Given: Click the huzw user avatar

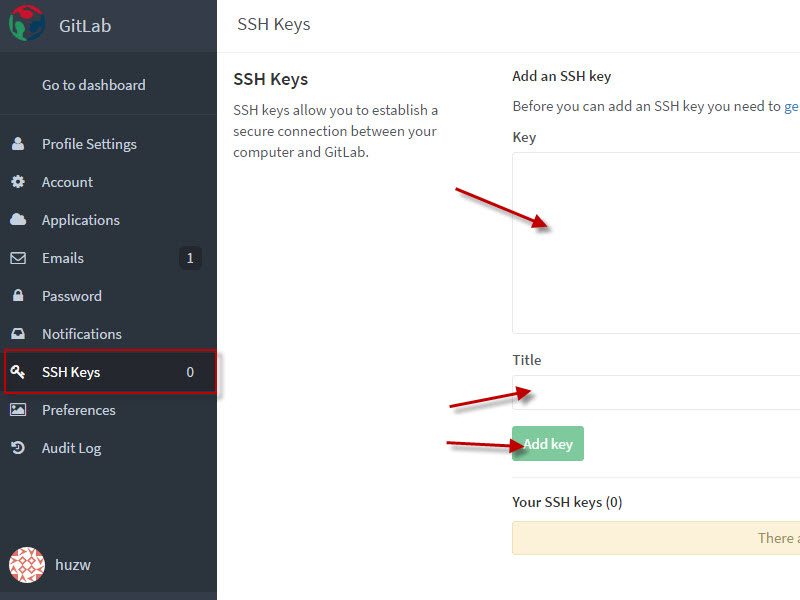Looking at the screenshot, I should (x=27, y=565).
